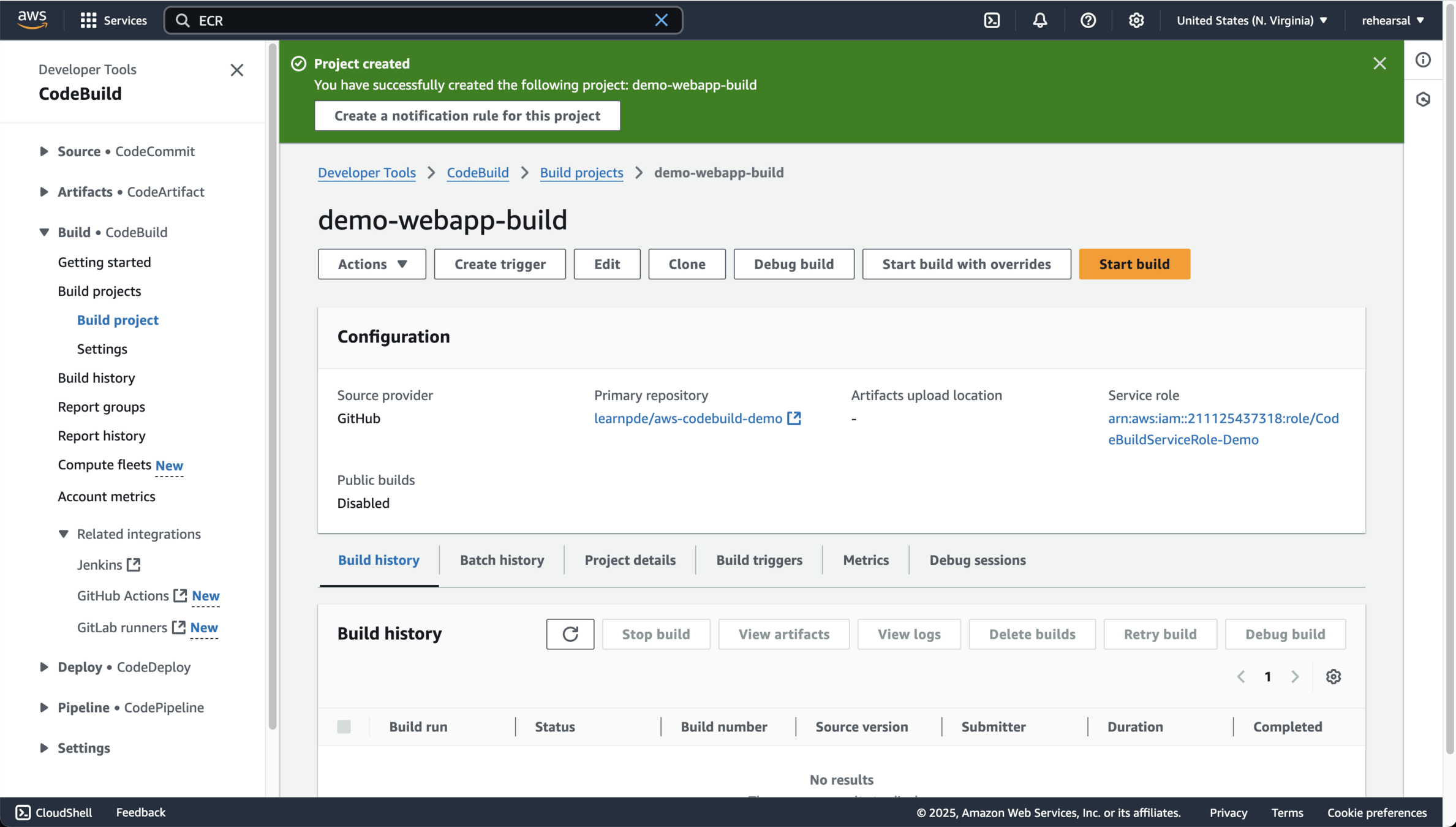This screenshot has width=1456, height=827.
Task: Switch to the Build triggers tab
Action: [x=759, y=560]
